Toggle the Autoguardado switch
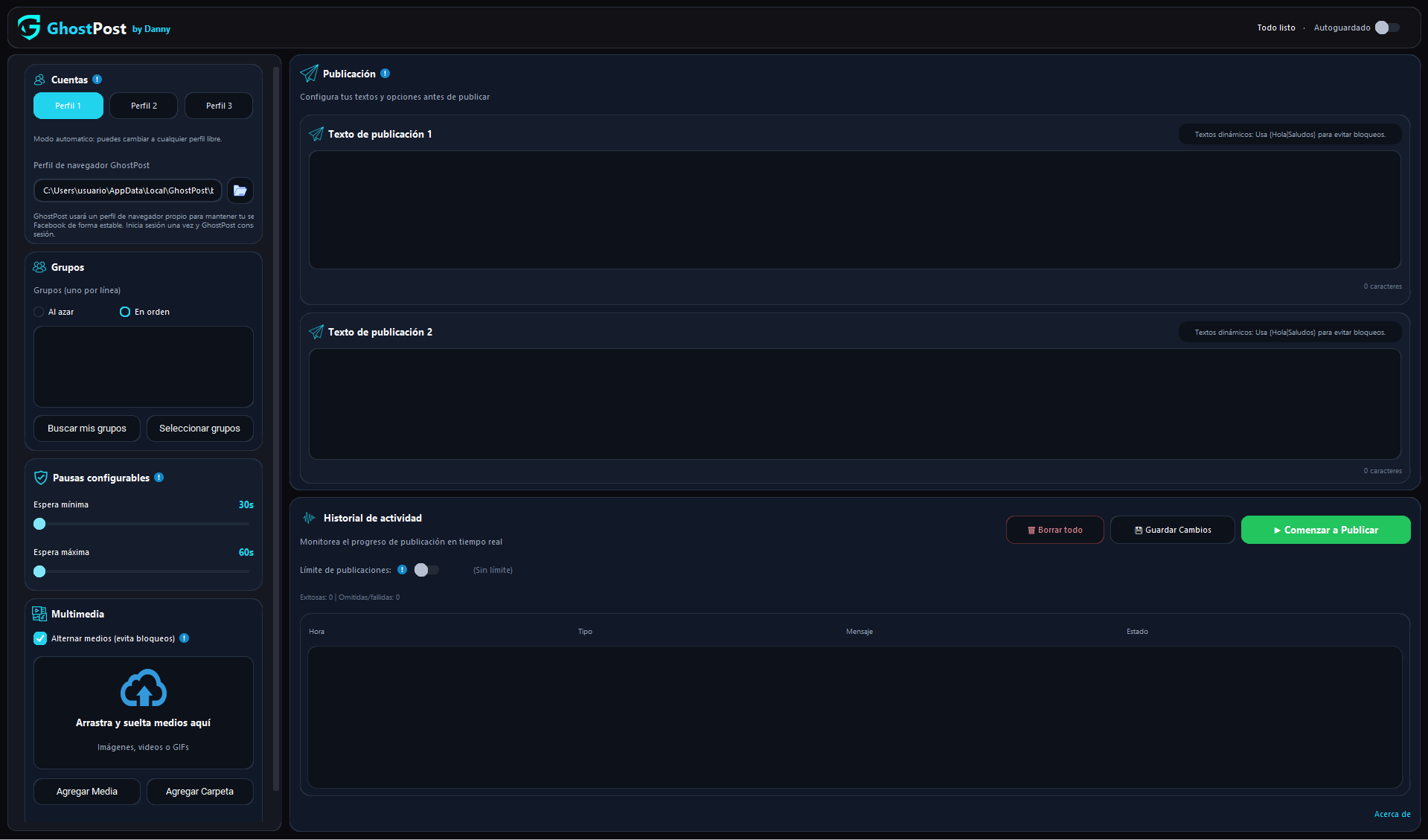Image resolution: width=1428 pixels, height=840 pixels. [1388, 28]
